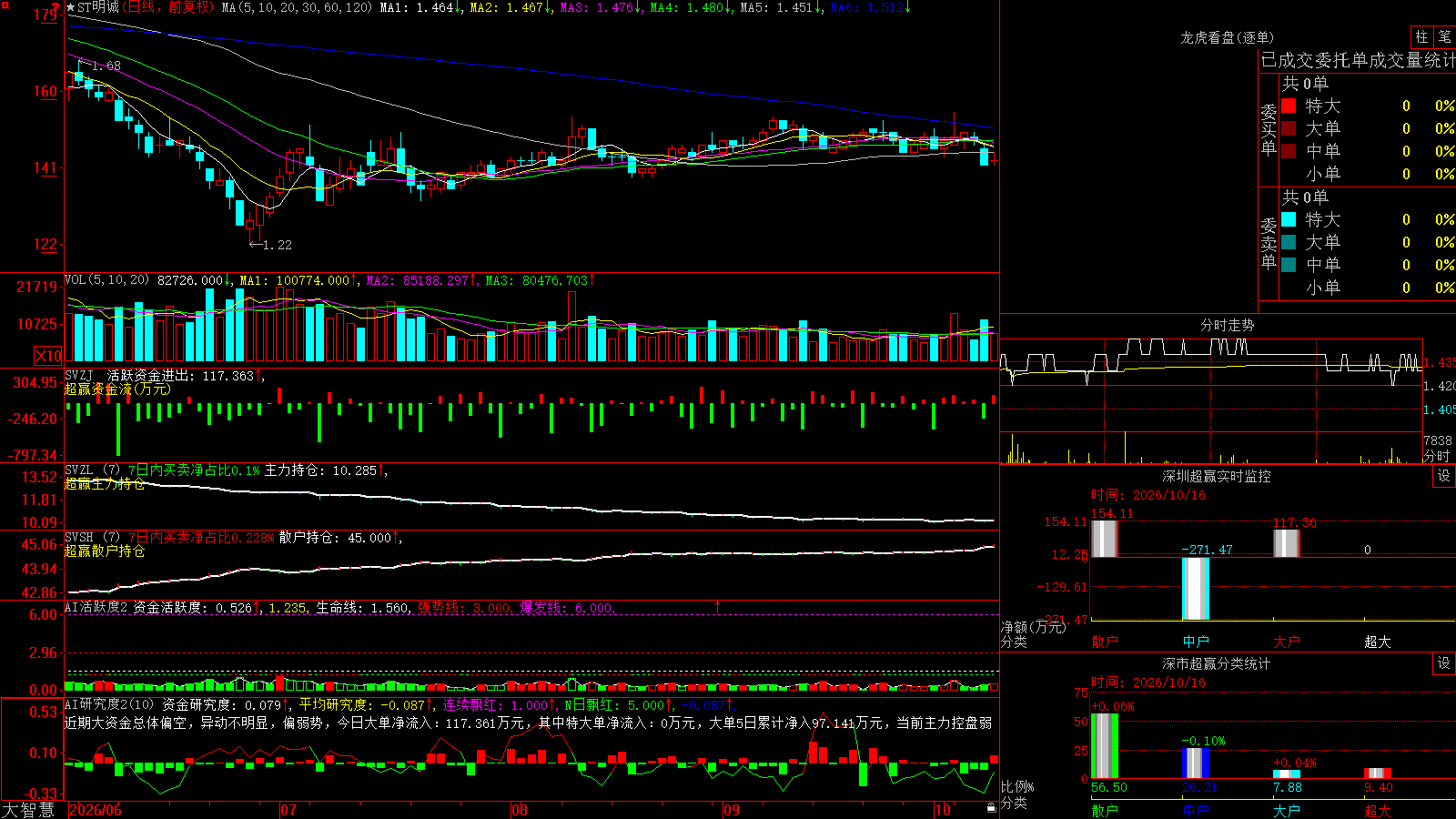Open 设 settings for 深市超赢分类统计

click(1444, 663)
